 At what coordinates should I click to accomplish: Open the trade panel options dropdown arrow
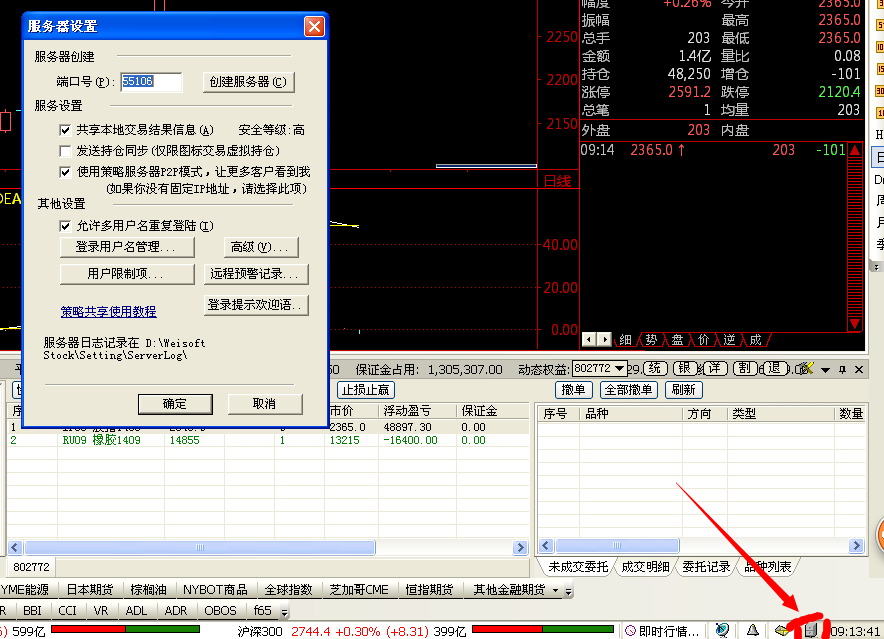point(825,370)
